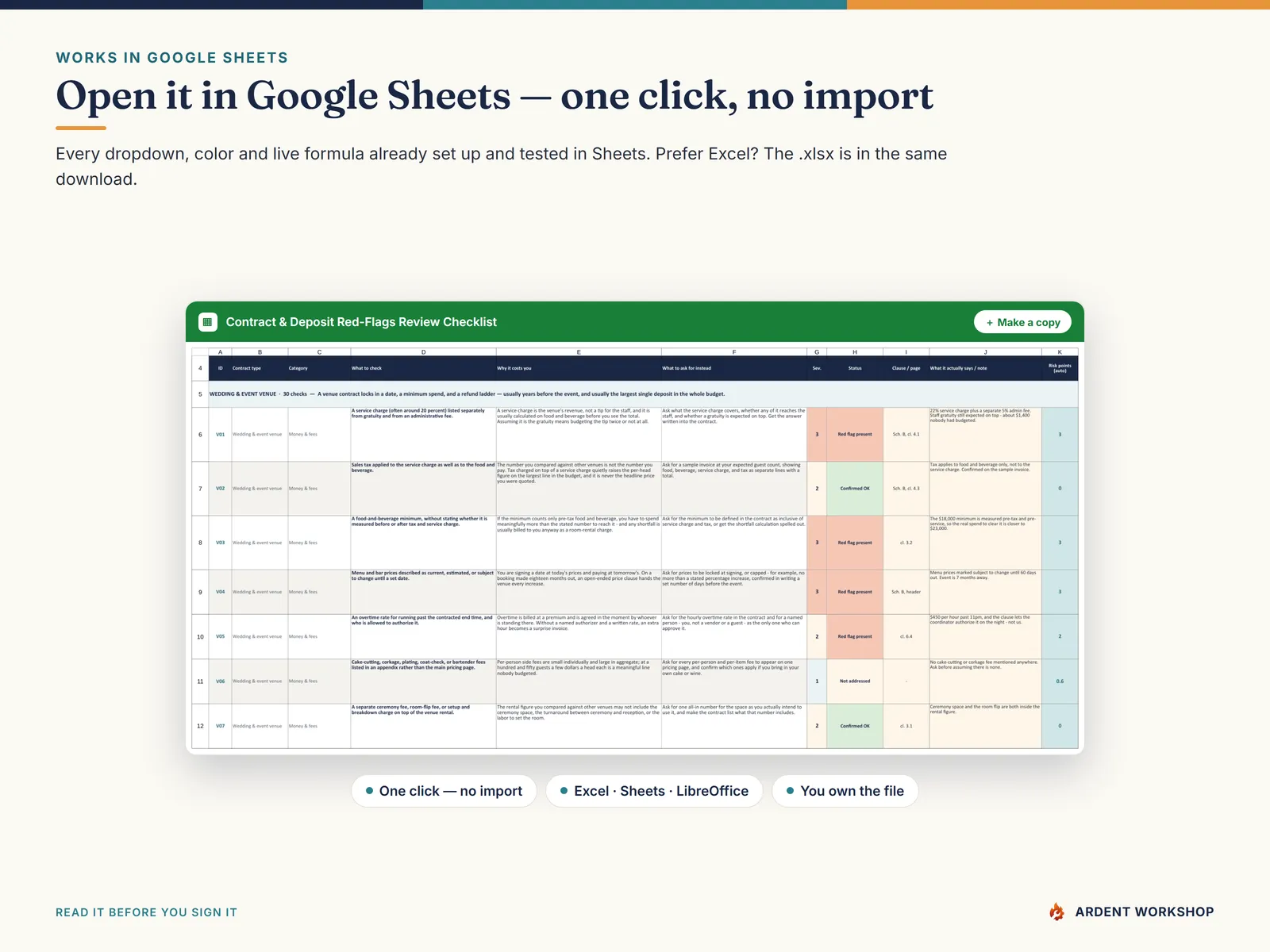
Task: Click the 'Contract type' header cell
Action: tap(260, 368)
